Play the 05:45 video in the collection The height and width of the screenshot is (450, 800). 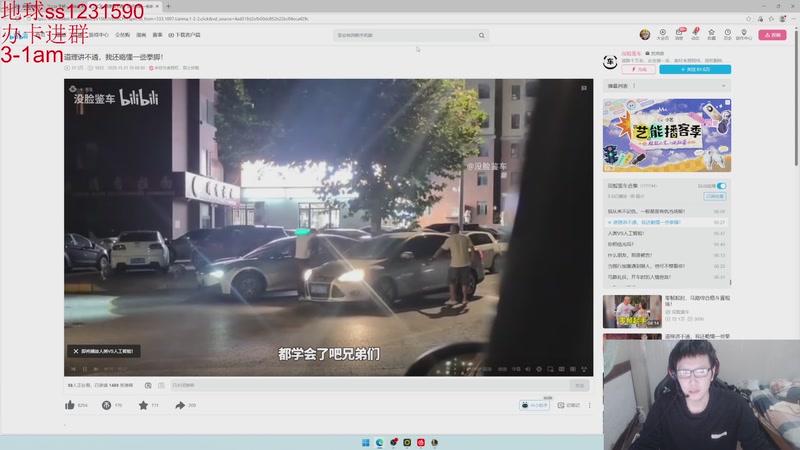[667, 244]
